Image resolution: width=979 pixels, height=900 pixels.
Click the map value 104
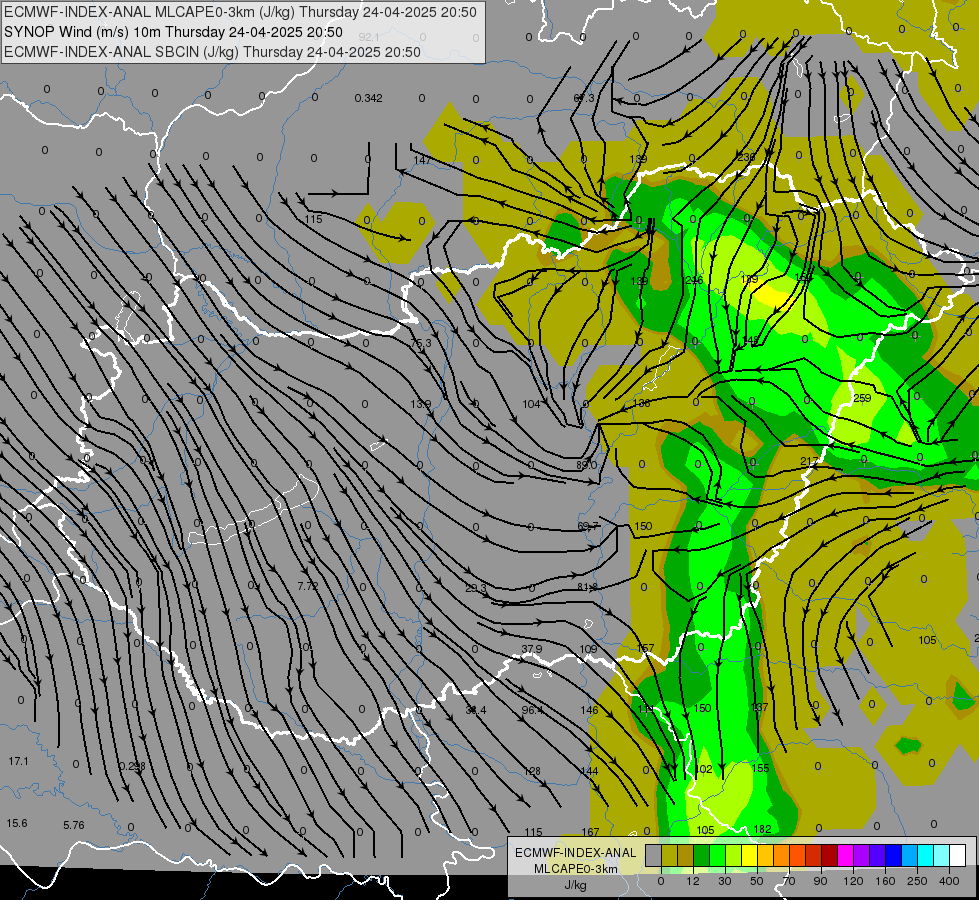pyautogui.click(x=531, y=404)
